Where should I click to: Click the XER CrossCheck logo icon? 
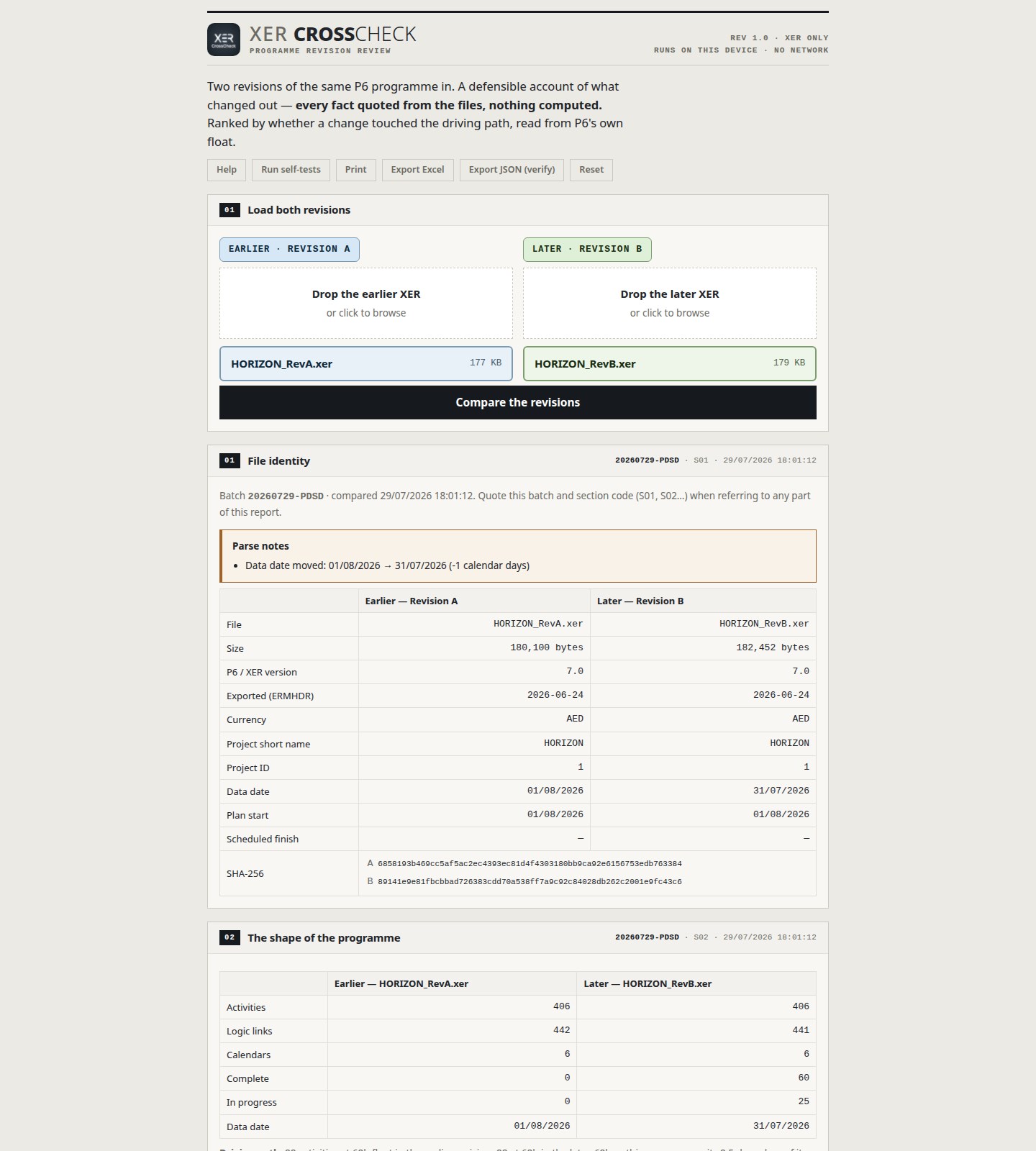[224, 40]
